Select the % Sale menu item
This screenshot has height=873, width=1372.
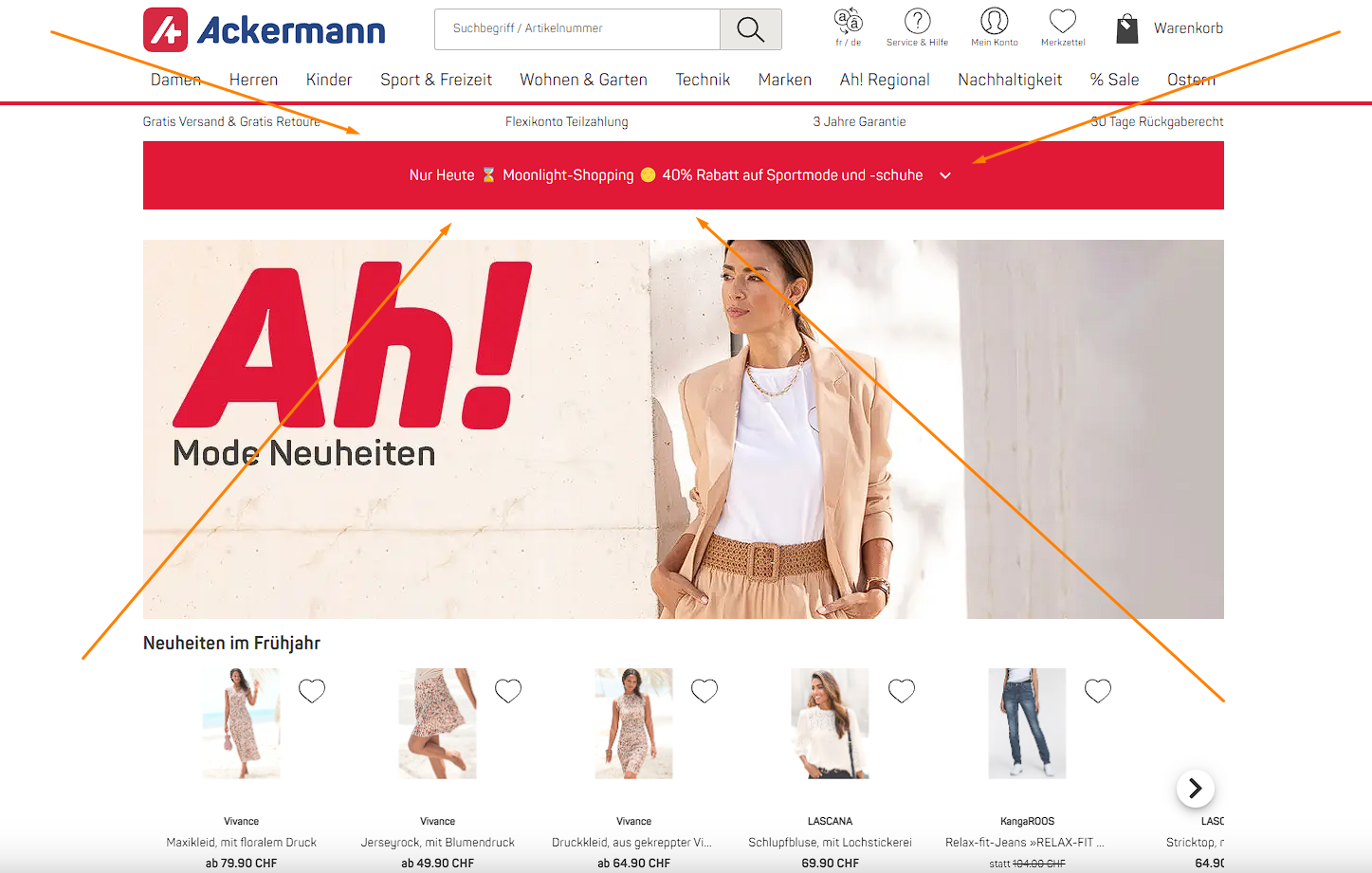pos(1114,80)
